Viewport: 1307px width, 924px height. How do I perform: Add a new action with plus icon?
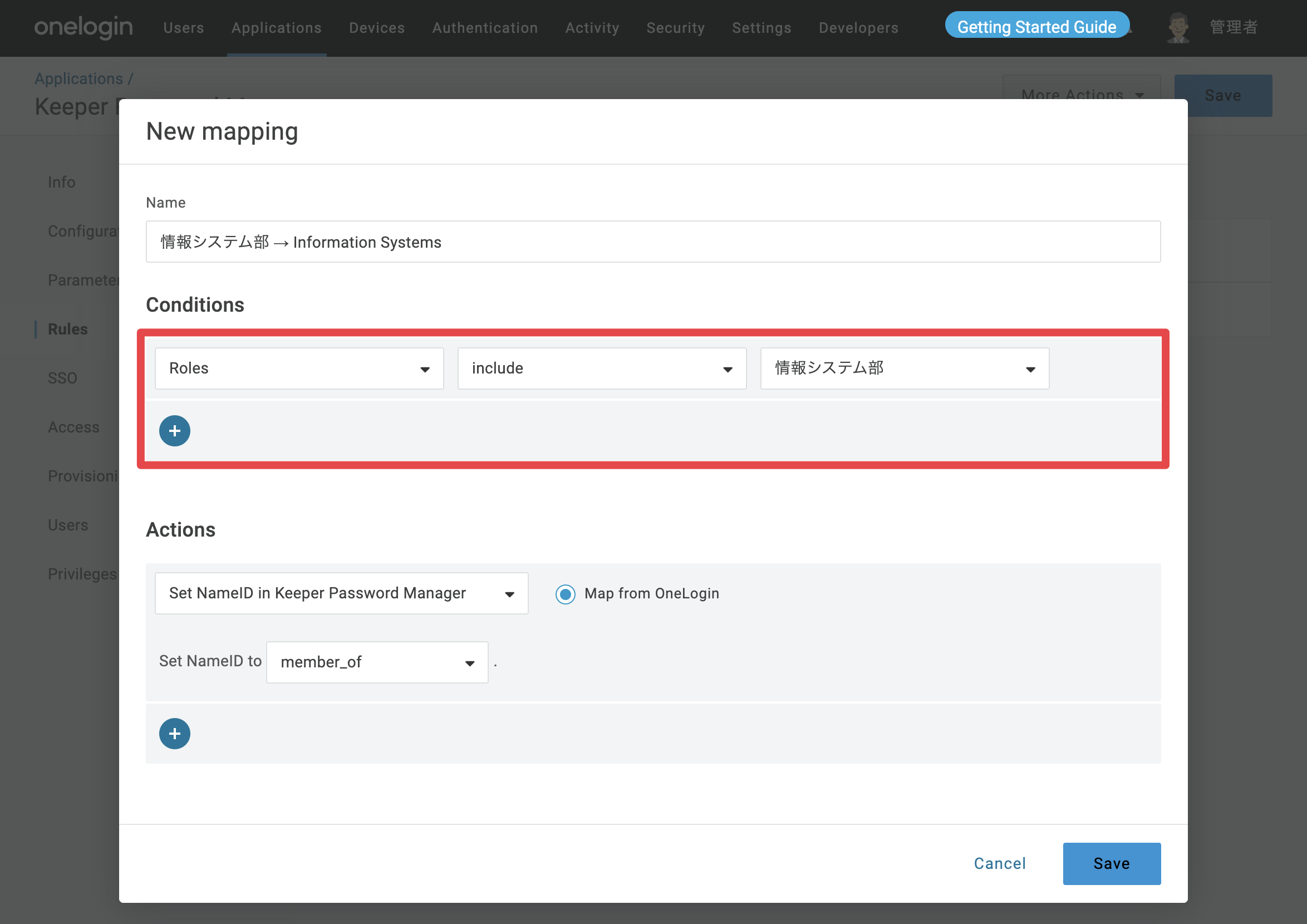point(175,734)
